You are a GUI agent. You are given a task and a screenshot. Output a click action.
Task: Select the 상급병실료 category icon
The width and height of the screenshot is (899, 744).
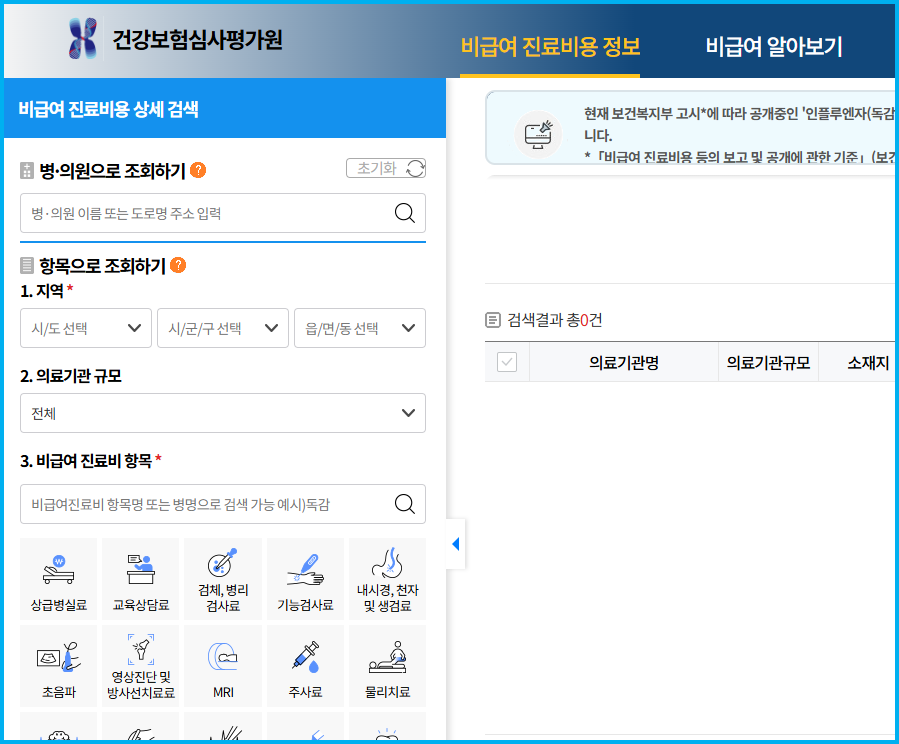click(59, 579)
